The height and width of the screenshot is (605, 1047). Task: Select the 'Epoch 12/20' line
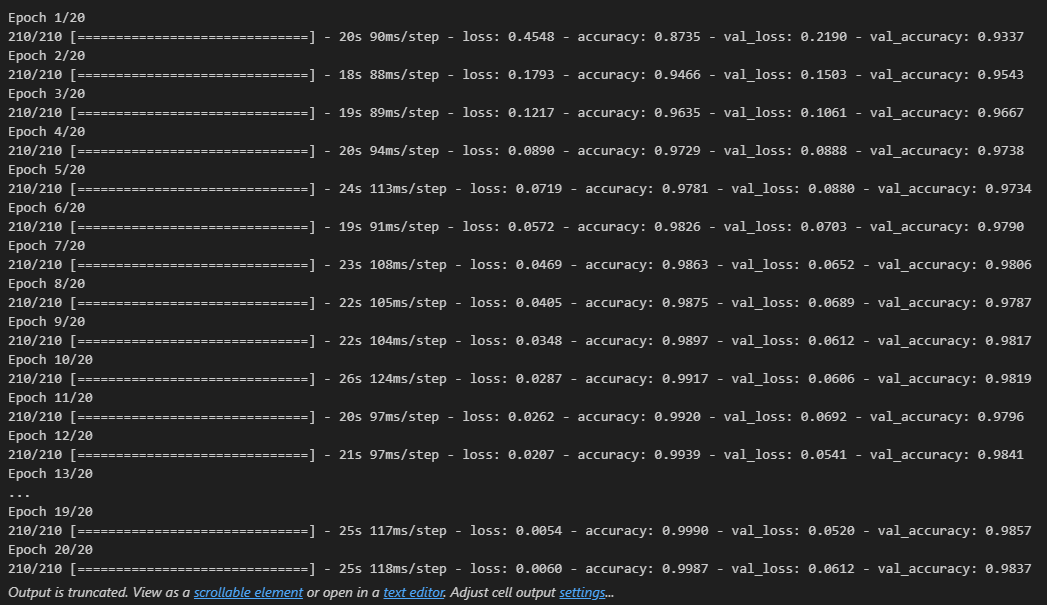(51, 436)
